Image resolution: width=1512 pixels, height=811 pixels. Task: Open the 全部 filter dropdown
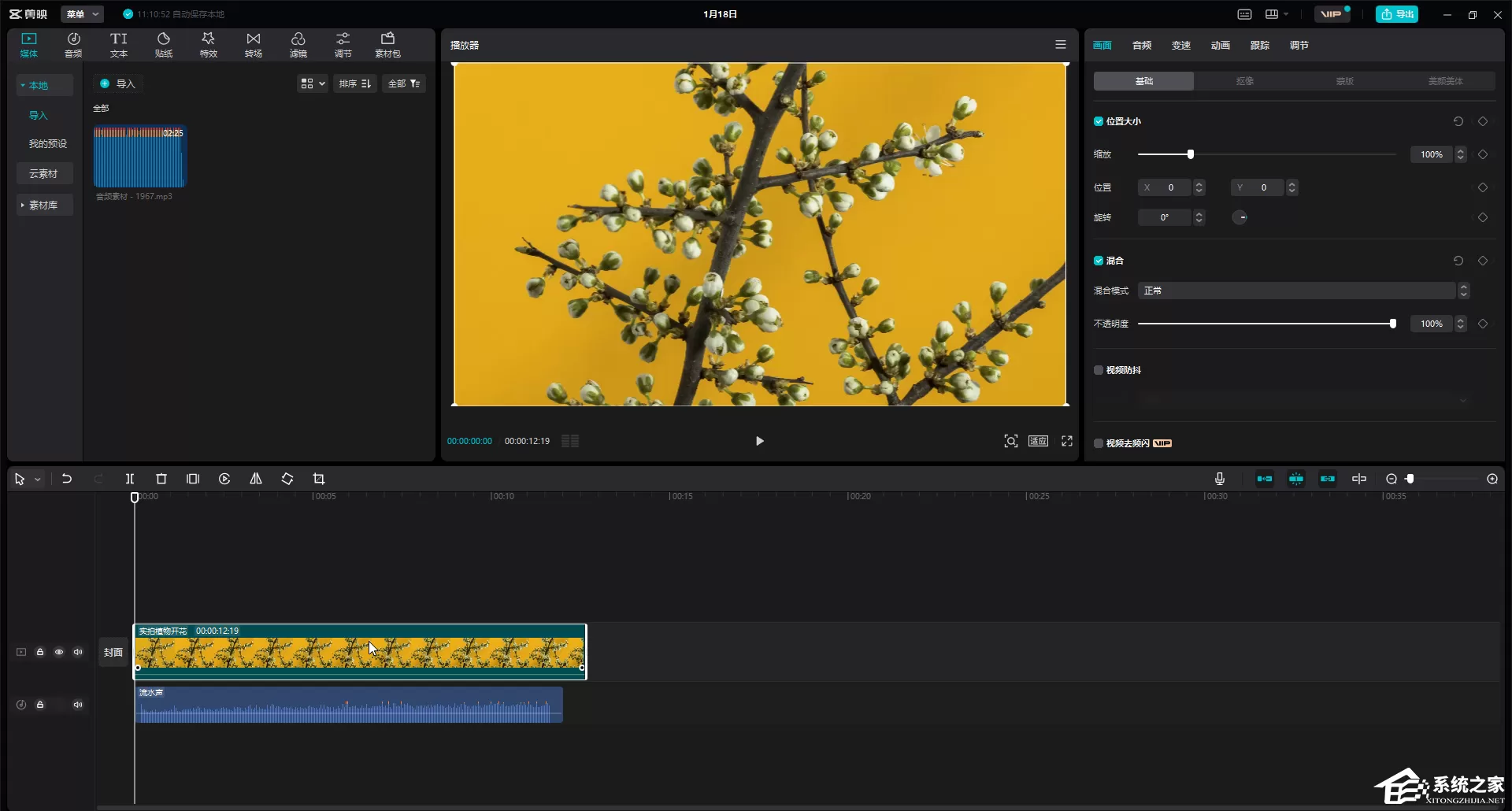[x=404, y=83]
